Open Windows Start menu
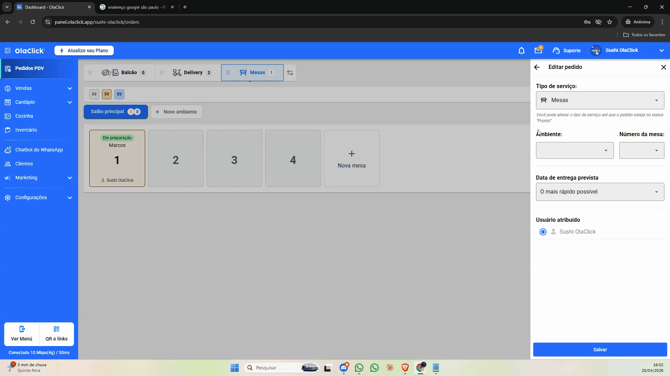 235,367
